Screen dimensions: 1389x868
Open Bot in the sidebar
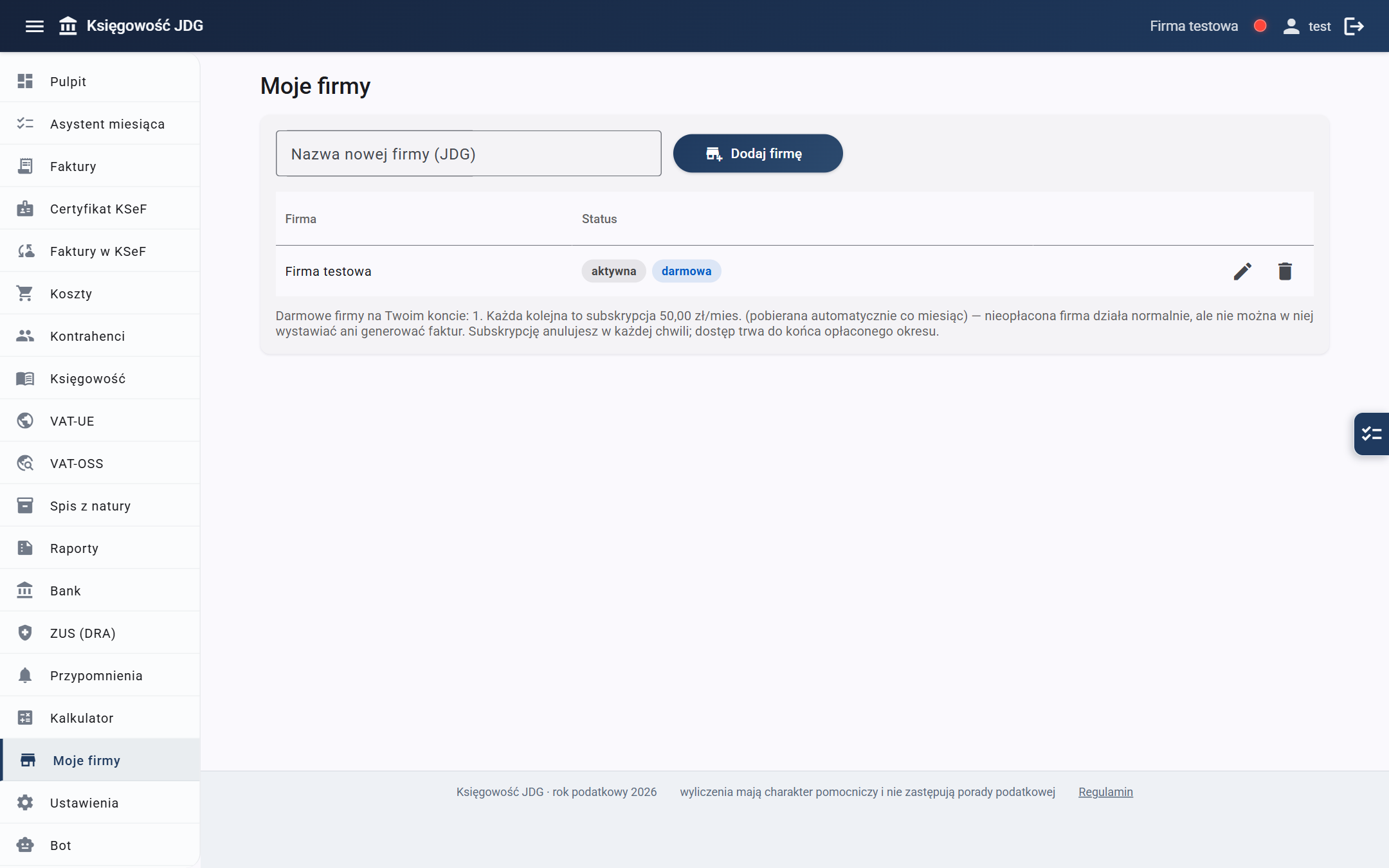point(100,845)
